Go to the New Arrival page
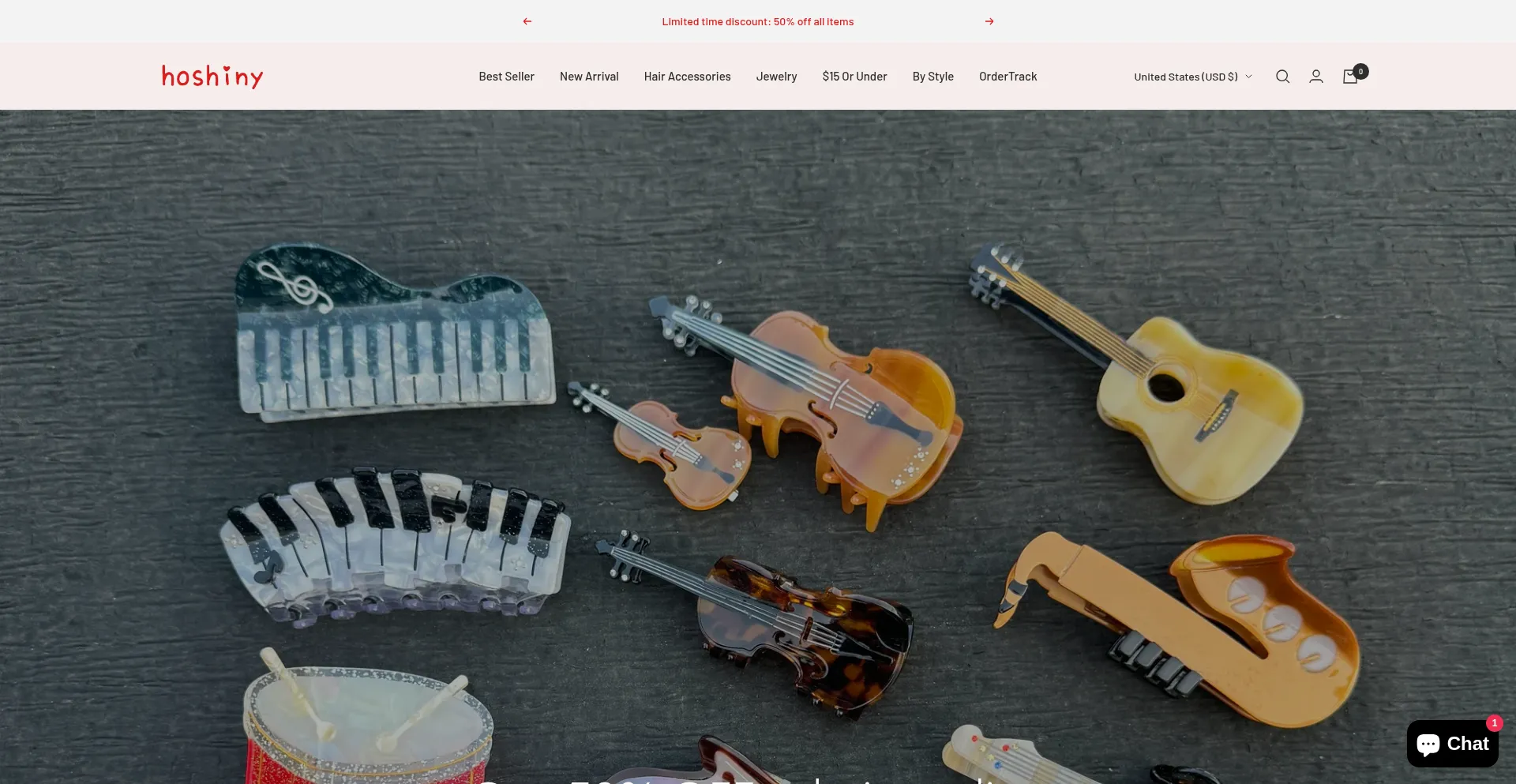Screen dimensions: 1516x784 click(x=589, y=77)
